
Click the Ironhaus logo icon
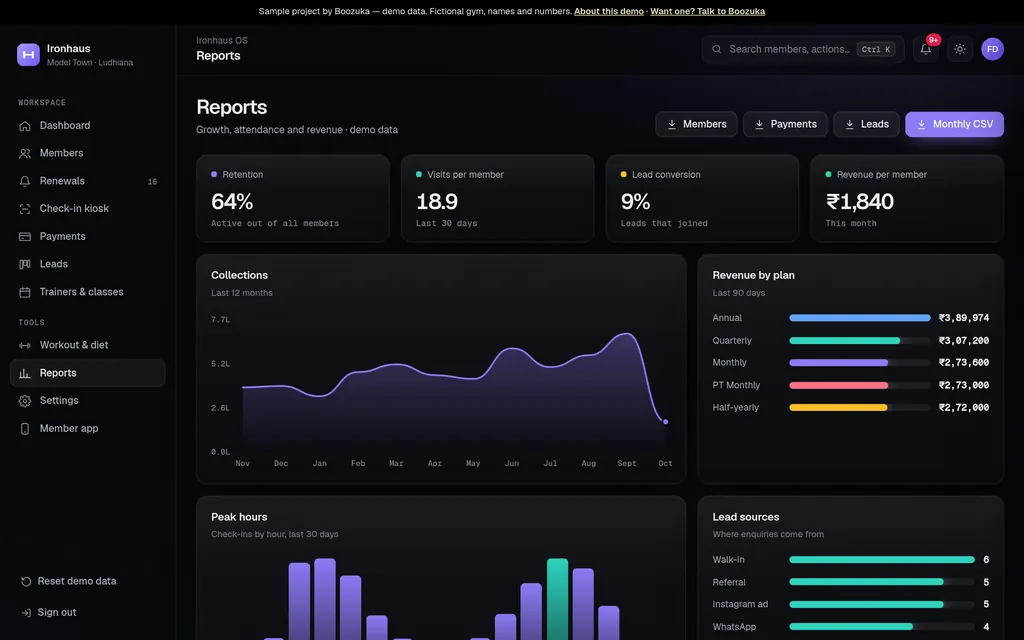(x=28, y=55)
